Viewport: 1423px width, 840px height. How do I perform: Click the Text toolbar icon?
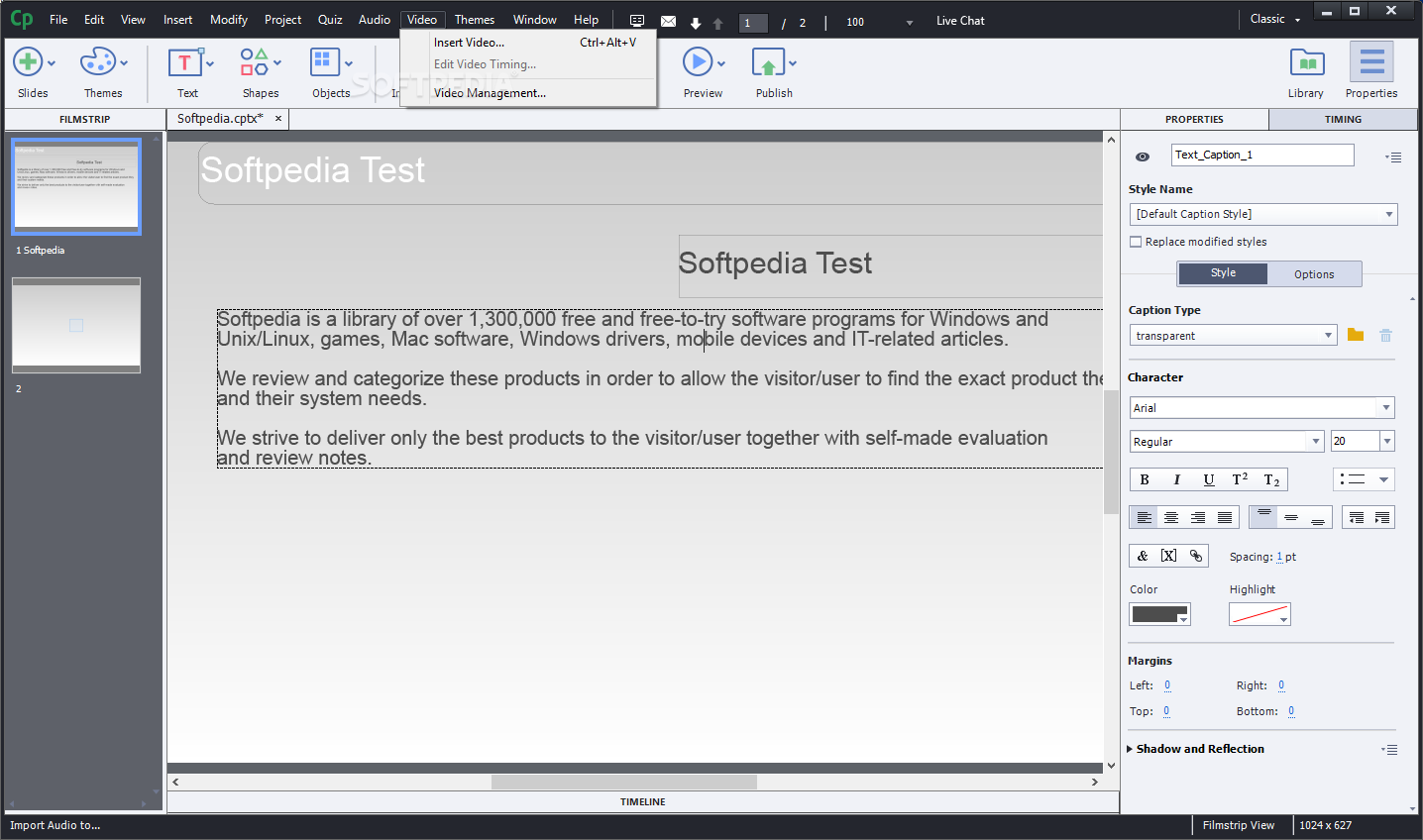tap(184, 62)
